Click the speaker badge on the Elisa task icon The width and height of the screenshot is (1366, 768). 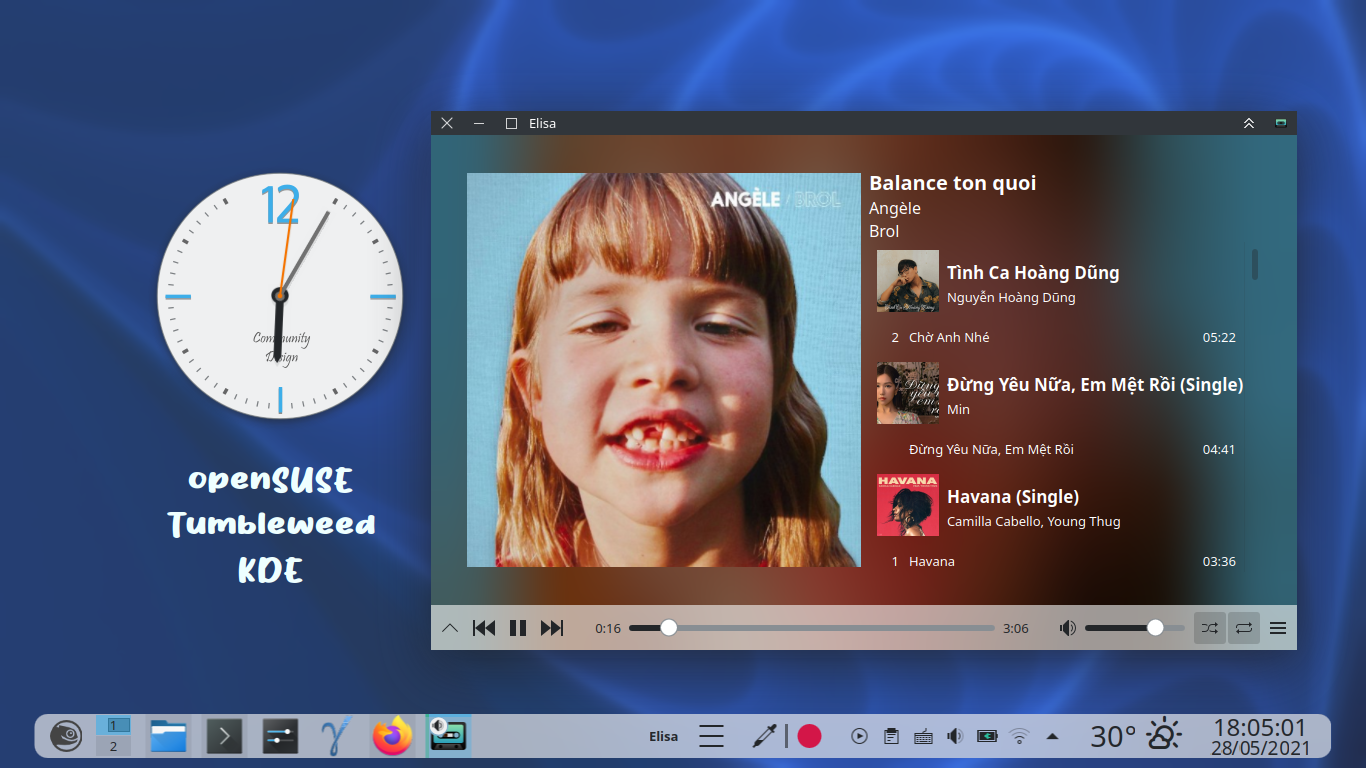point(438,725)
